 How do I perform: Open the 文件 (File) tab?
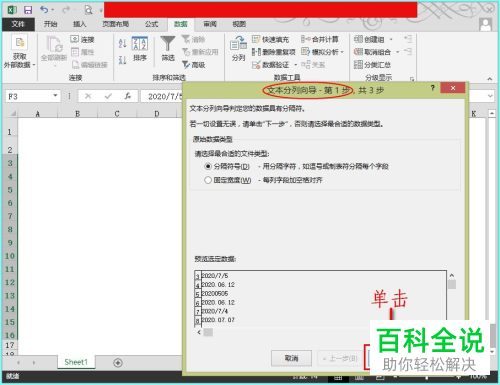click(x=18, y=24)
